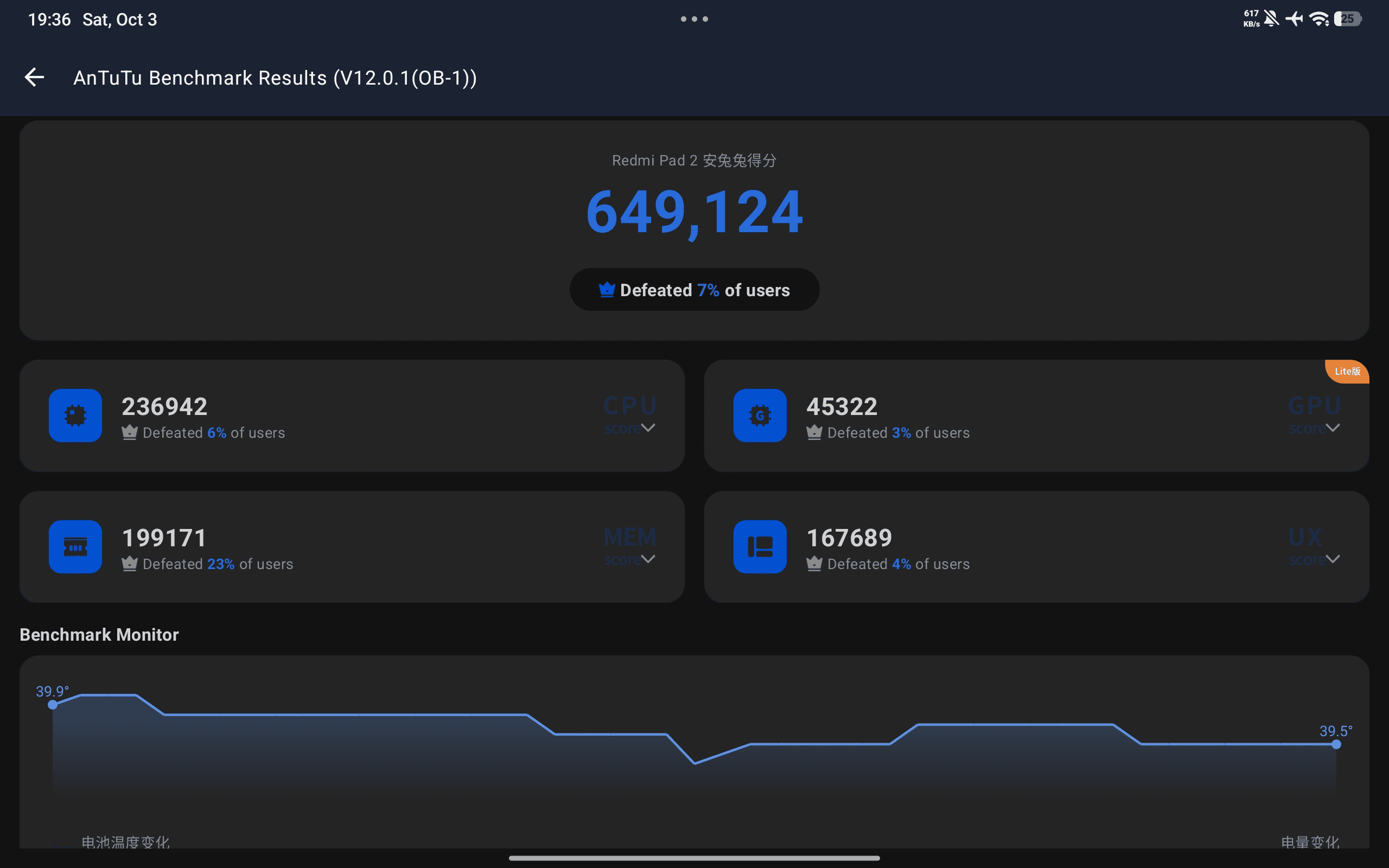The image size is (1389, 868).
Task: Click the AnTuTu Benchmark Results title
Action: [x=275, y=78]
